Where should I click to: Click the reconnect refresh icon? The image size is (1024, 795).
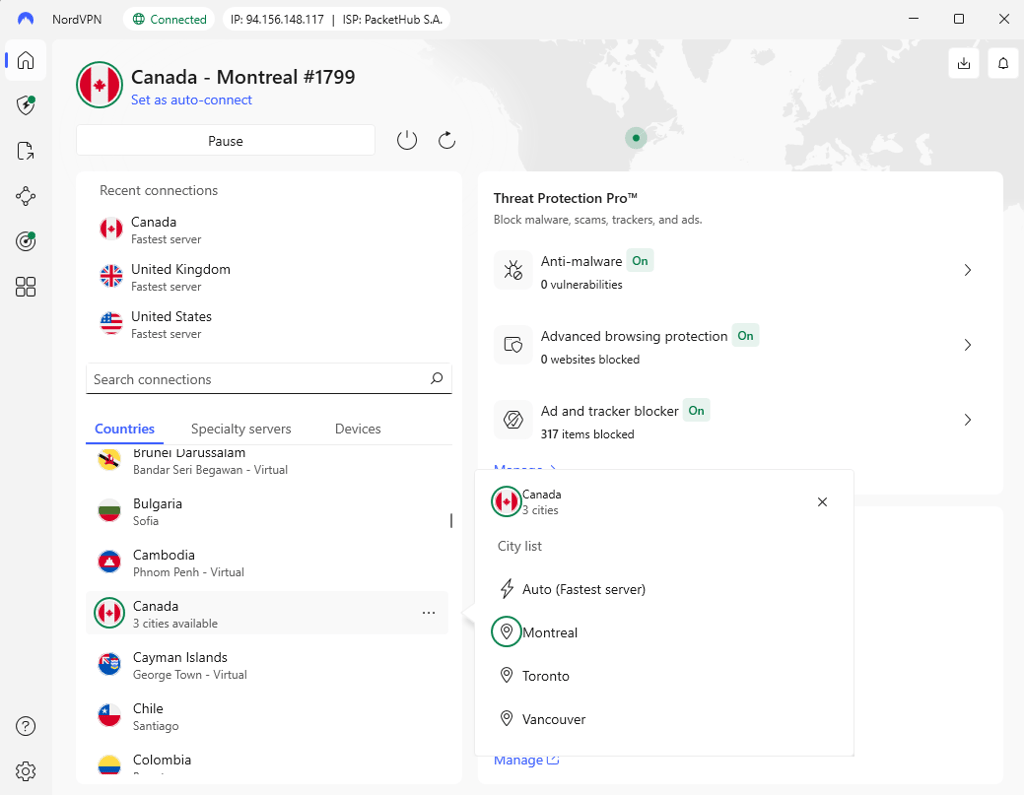click(x=447, y=140)
